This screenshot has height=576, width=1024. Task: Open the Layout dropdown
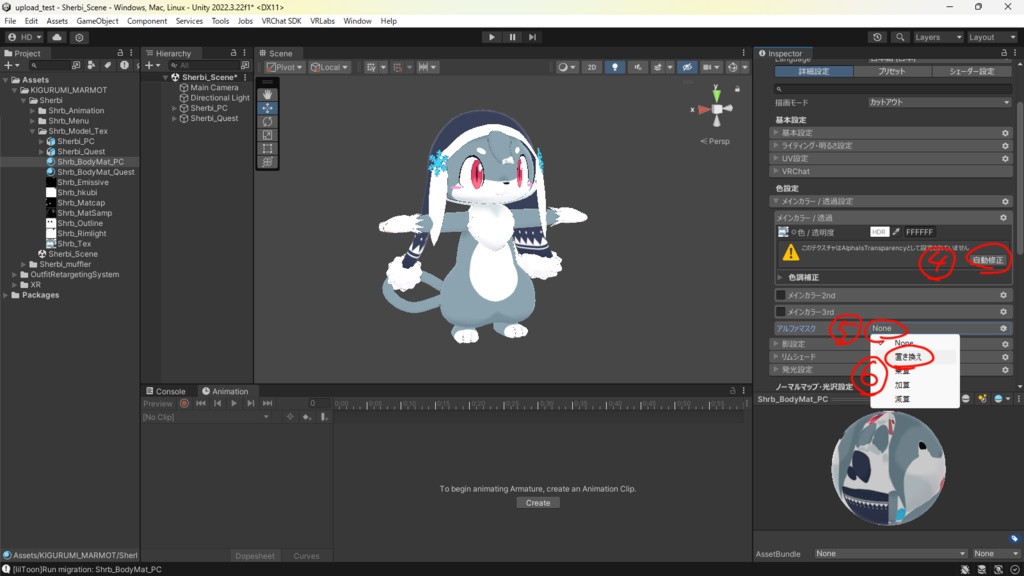click(x=991, y=37)
